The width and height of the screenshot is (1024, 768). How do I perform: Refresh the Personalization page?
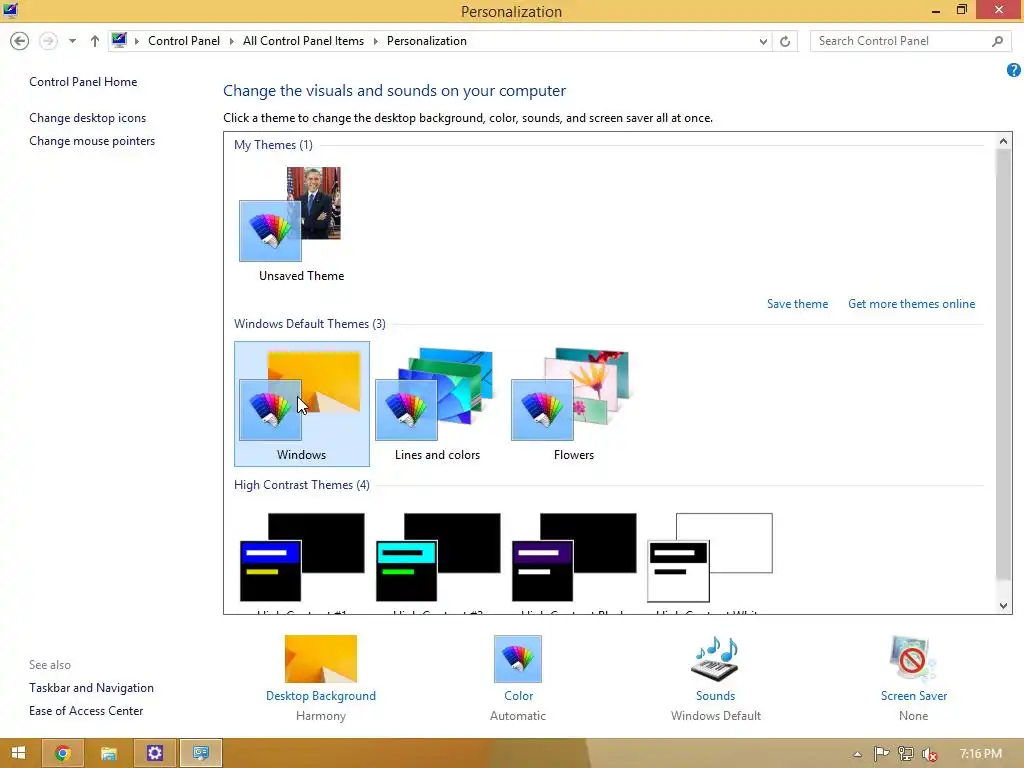785,42
